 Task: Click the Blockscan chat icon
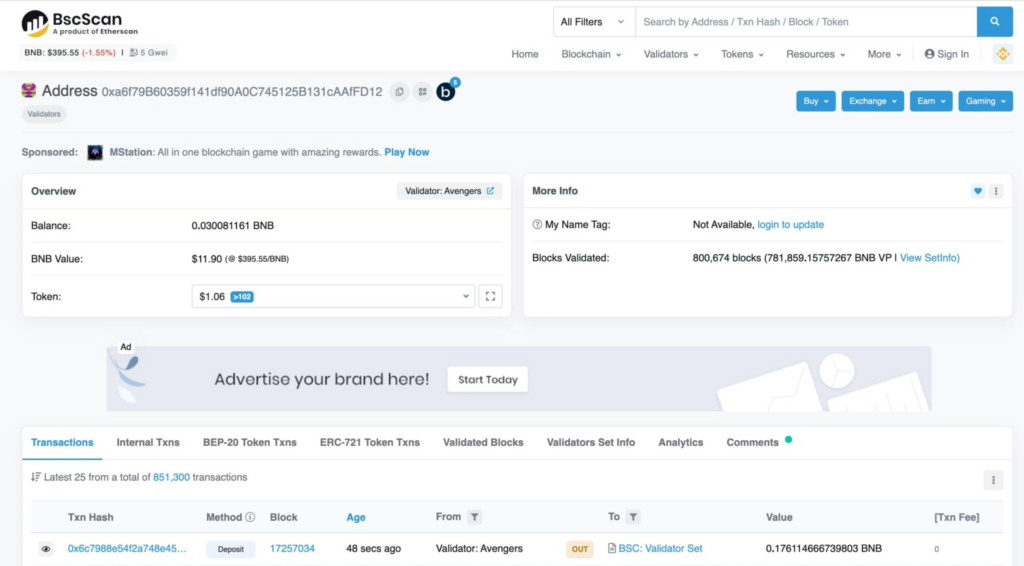[x=446, y=92]
